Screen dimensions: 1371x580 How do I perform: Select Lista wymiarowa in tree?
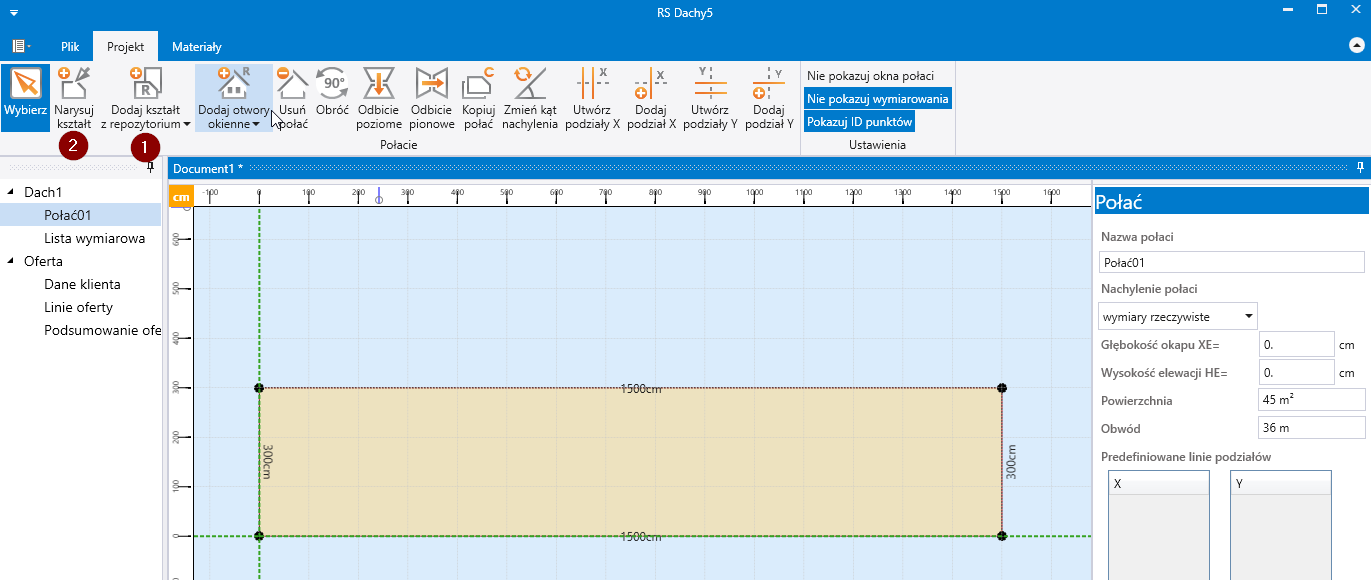click(x=94, y=238)
